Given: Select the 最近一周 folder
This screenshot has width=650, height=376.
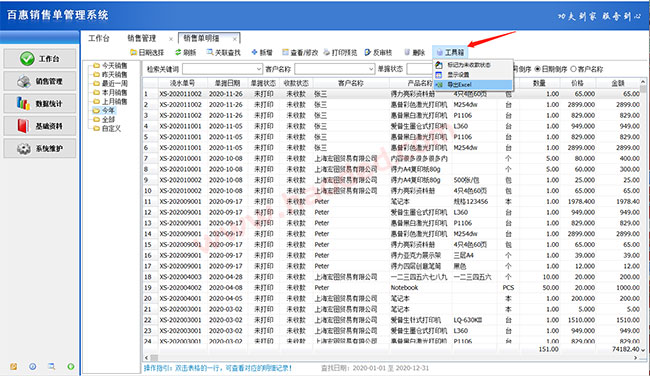Looking at the screenshot, I should (110, 83).
